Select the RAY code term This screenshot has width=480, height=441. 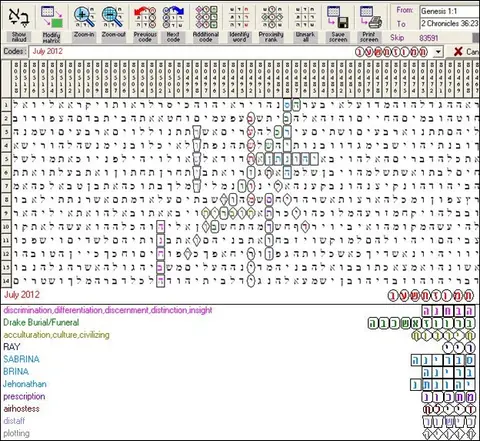click(x=12, y=347)
